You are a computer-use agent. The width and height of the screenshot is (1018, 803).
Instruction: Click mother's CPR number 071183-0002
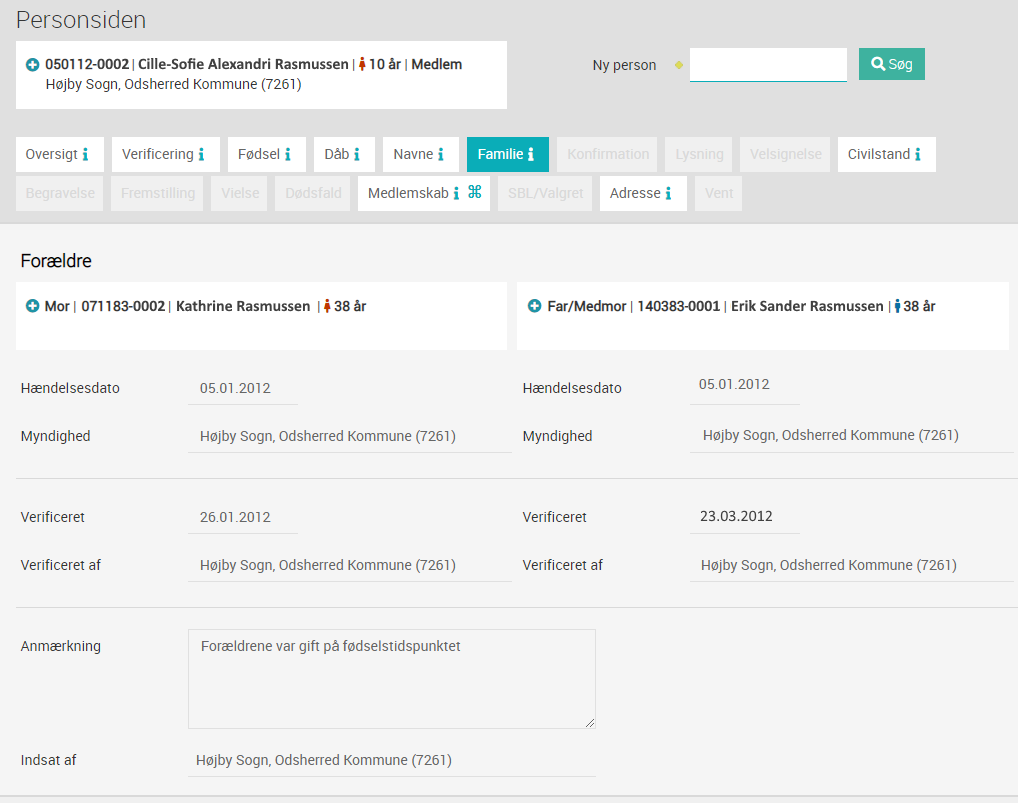(x=123, y=306)
